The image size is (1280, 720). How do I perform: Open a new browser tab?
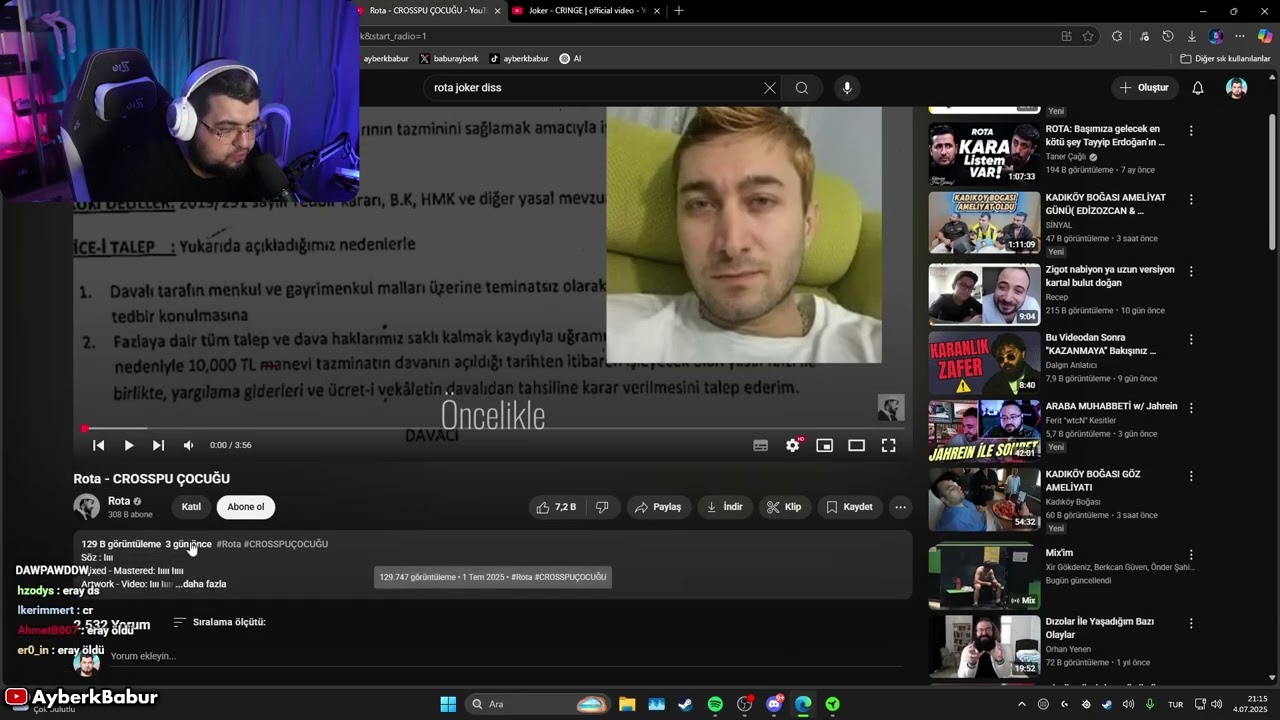pyautogui.click(x=679, y=11)
